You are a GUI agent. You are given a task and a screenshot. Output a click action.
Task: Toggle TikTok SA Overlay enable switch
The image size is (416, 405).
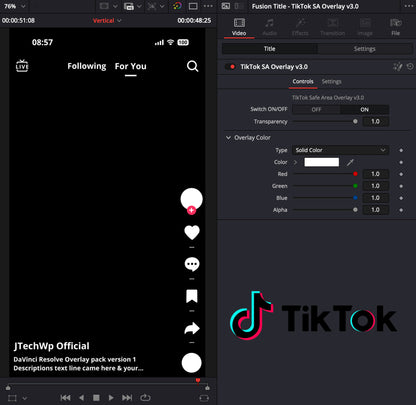pyautogui.click(x=230, y=67)
